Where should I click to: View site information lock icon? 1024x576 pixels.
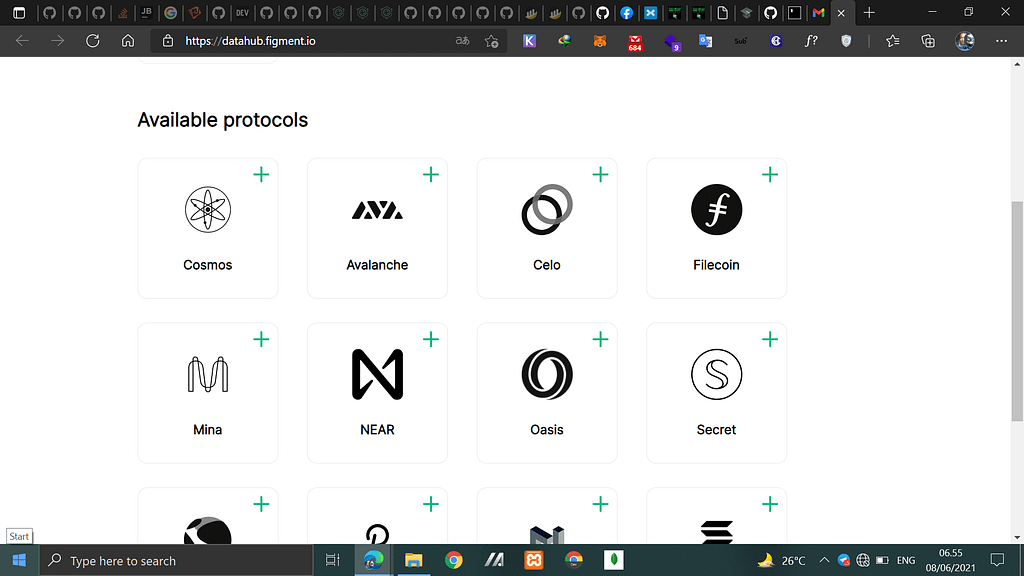(x=168, y=40)
